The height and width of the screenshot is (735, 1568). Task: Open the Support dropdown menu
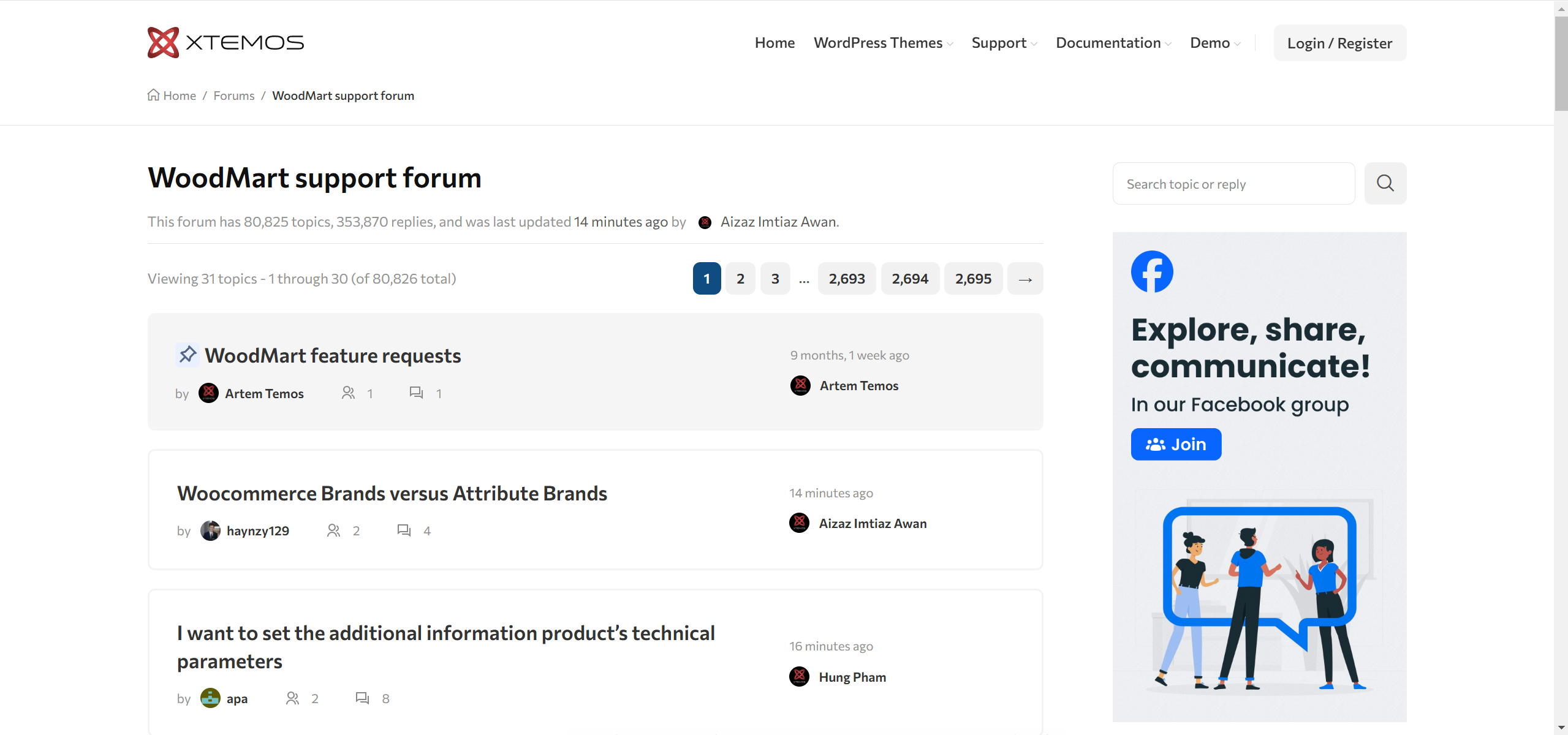pyautogui.click(x=999, y=43)
